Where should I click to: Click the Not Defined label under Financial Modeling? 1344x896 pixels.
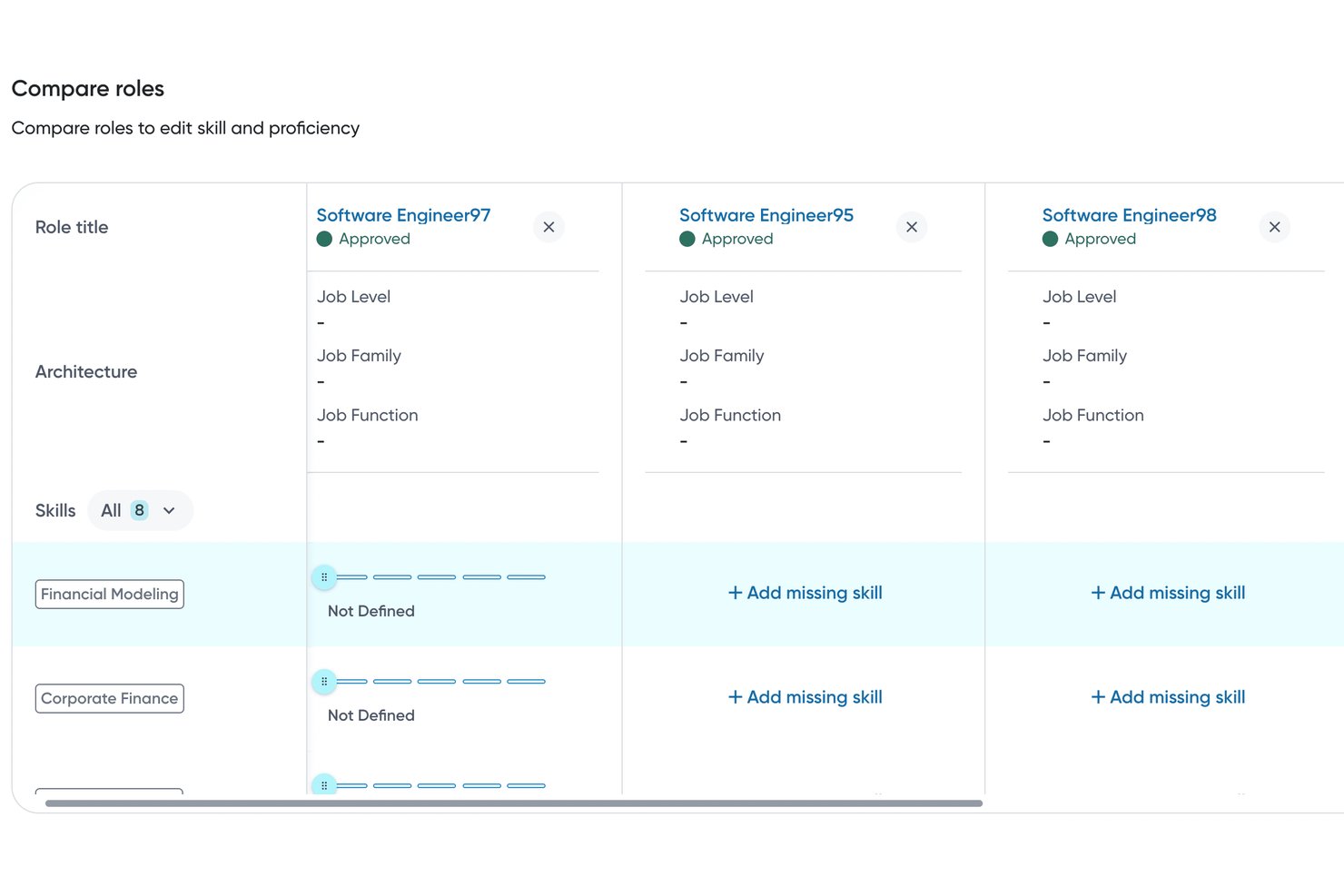click(x=371, y=612)
